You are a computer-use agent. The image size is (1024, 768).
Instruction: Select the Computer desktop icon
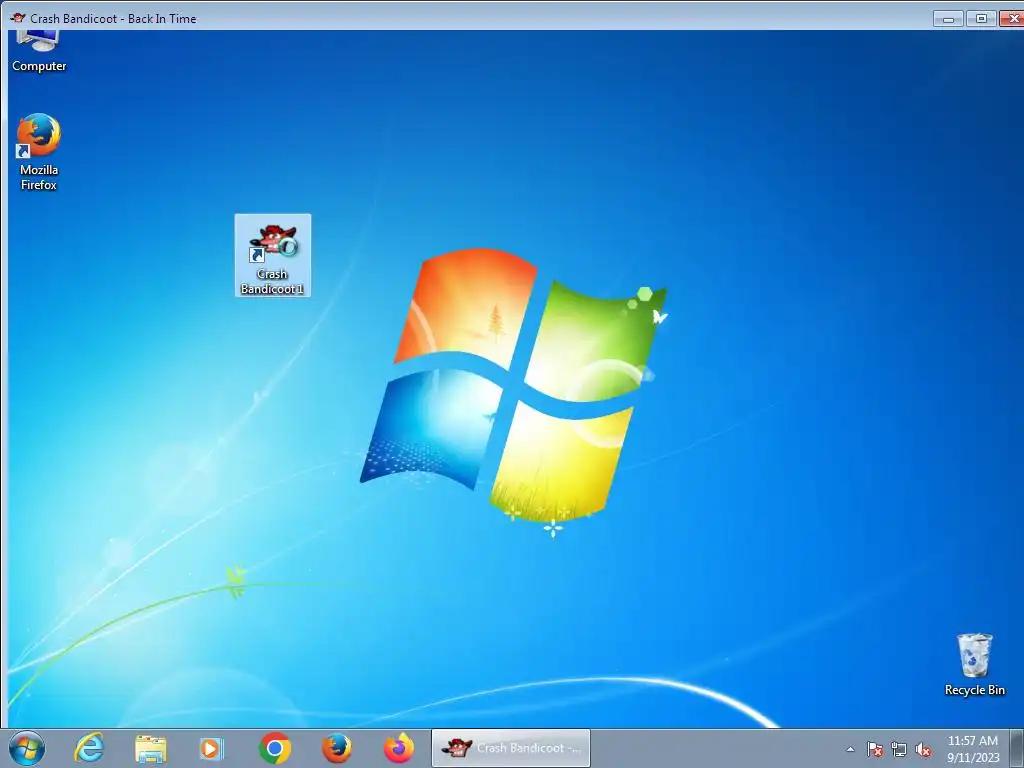(x=39, y=52)
